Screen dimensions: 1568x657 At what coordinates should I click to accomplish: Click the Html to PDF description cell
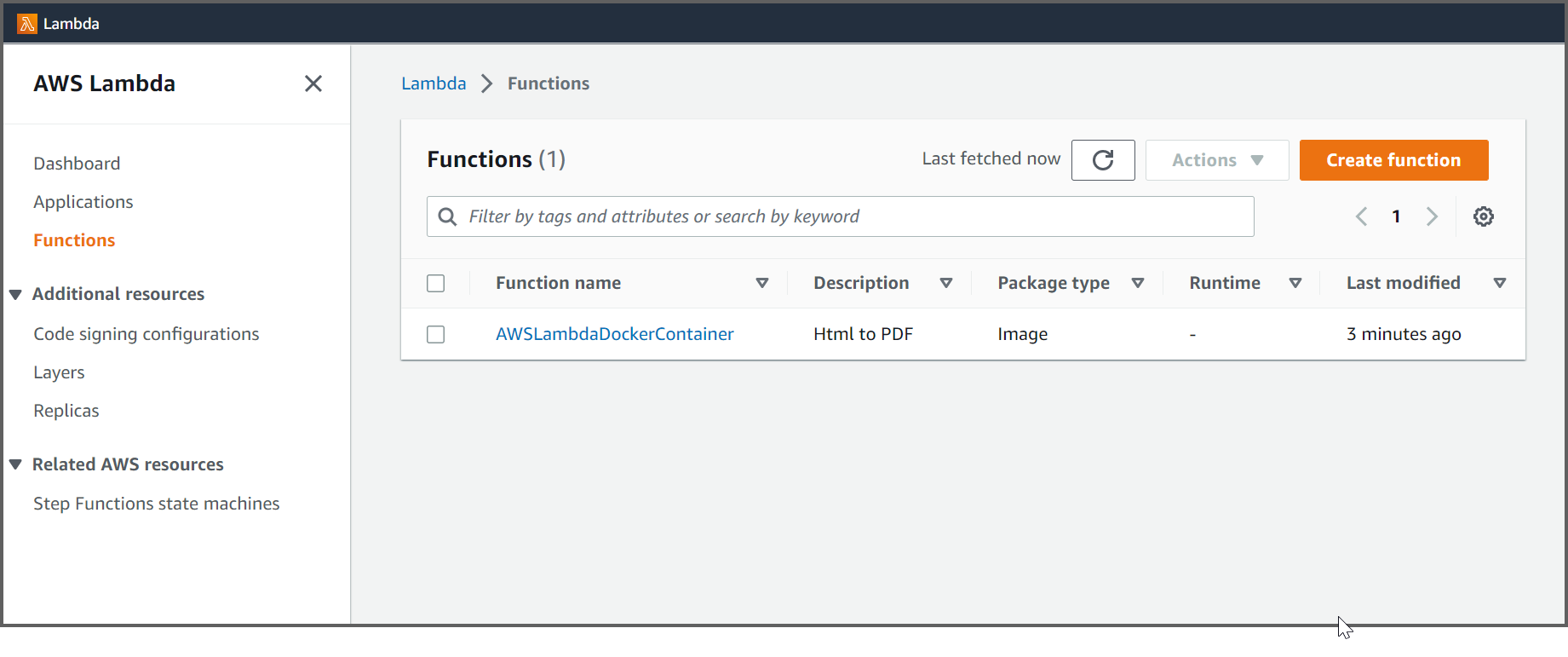coord(863,334)
